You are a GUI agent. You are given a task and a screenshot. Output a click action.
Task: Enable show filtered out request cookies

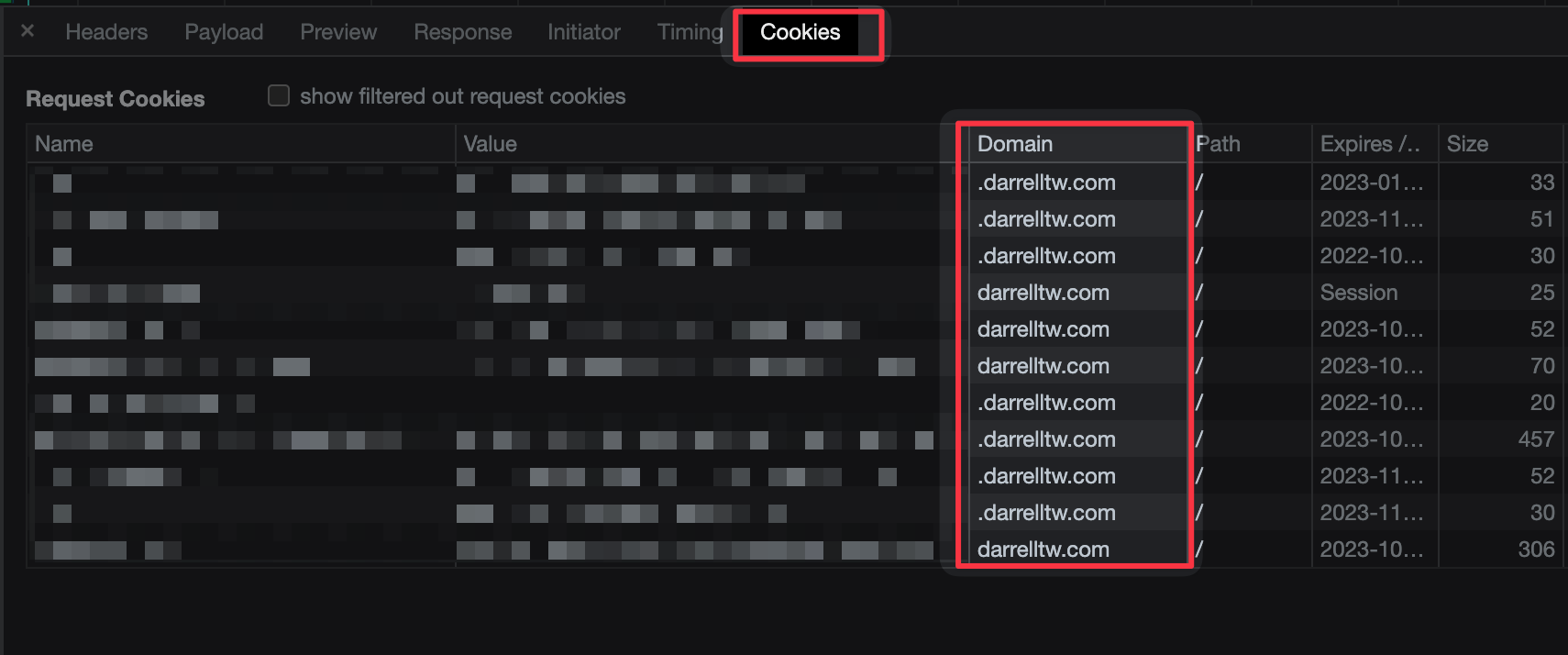(279, 95)
